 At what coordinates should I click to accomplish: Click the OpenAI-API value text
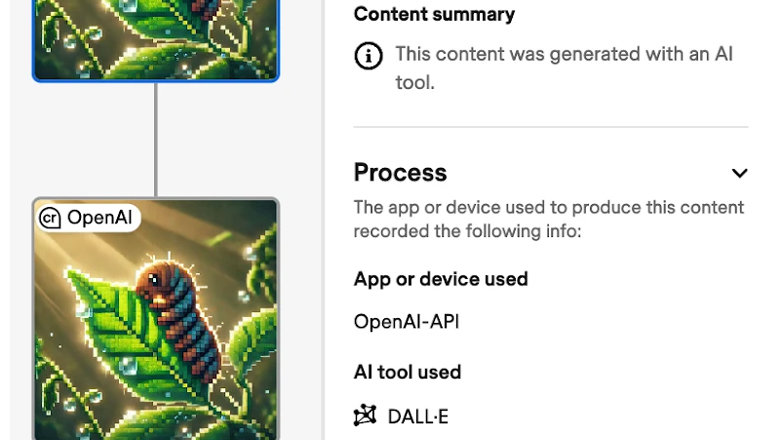point(406,322)
